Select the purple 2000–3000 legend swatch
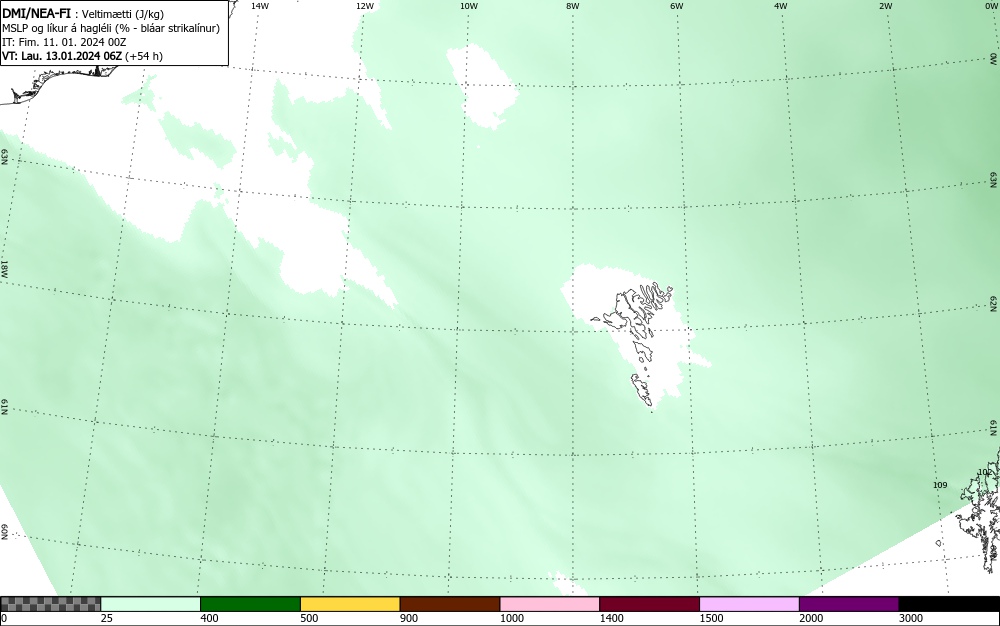The image size is (1000, 626). [849, 604]
